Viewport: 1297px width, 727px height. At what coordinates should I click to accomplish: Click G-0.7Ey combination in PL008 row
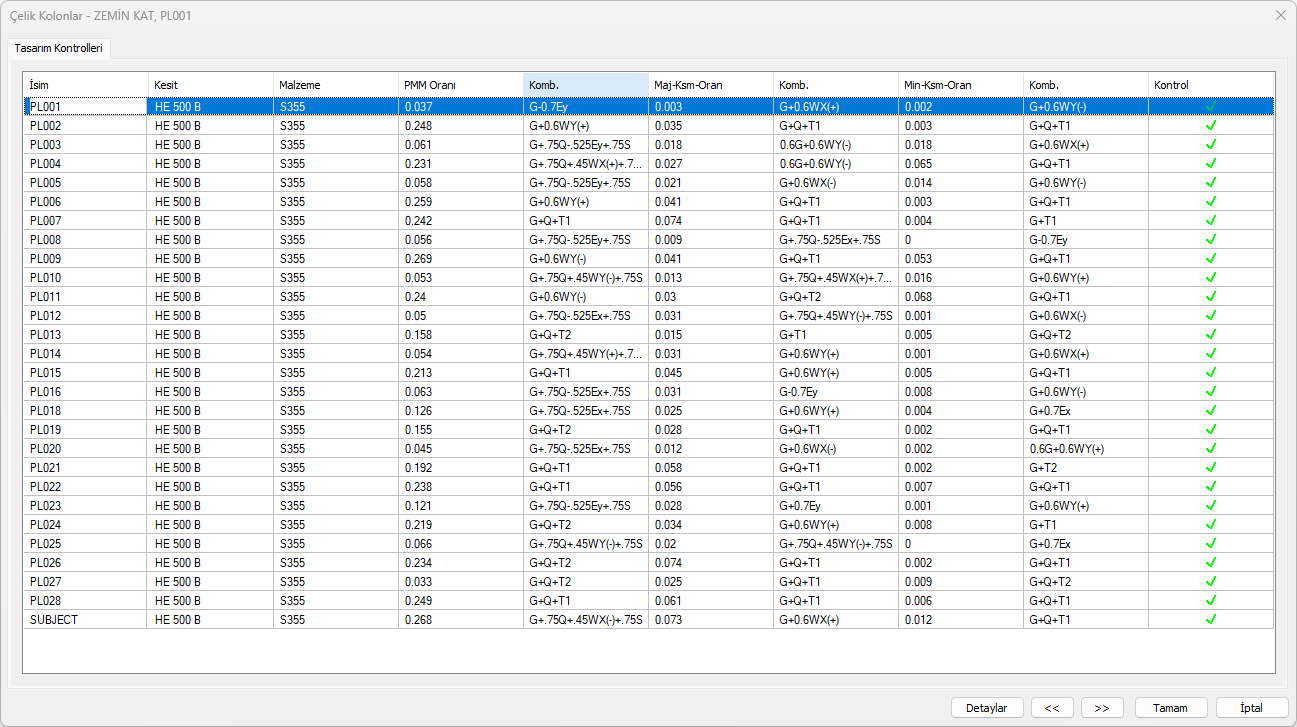(x=1048, y=239)
